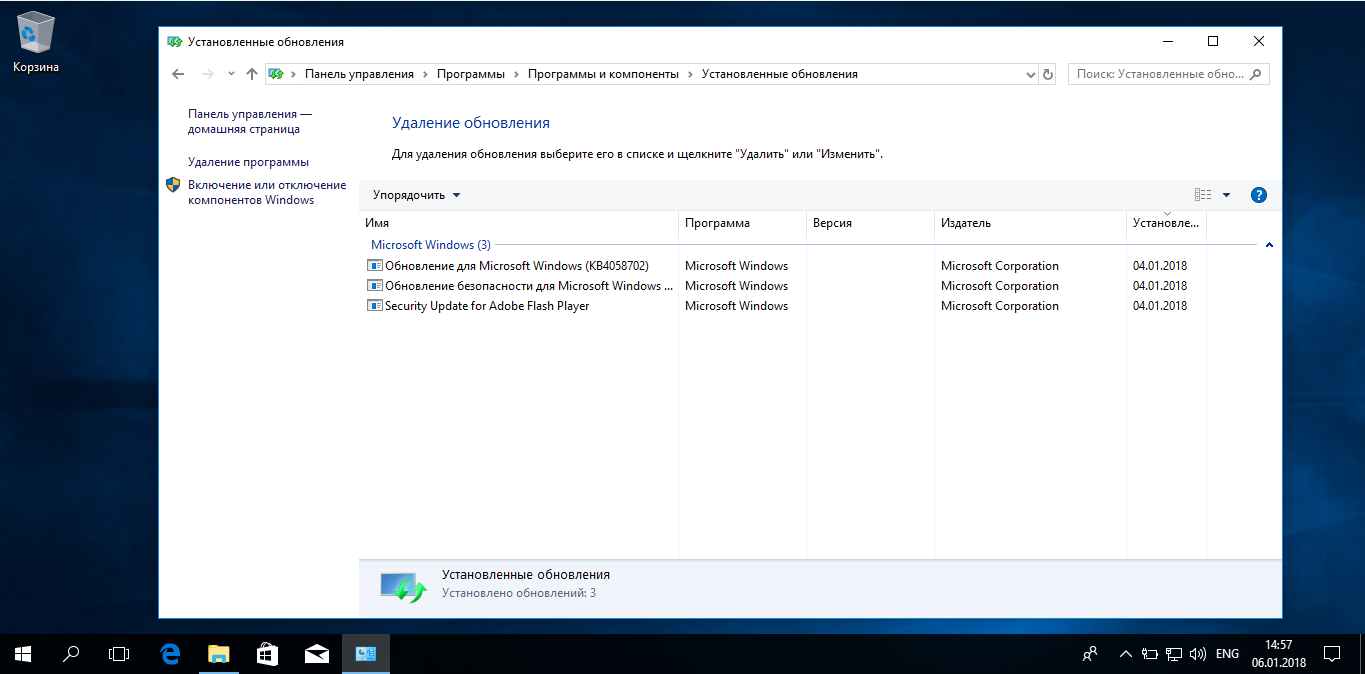Sort by the Издатель column header
The image size is (1365, 674).
tap(1030, 223)
